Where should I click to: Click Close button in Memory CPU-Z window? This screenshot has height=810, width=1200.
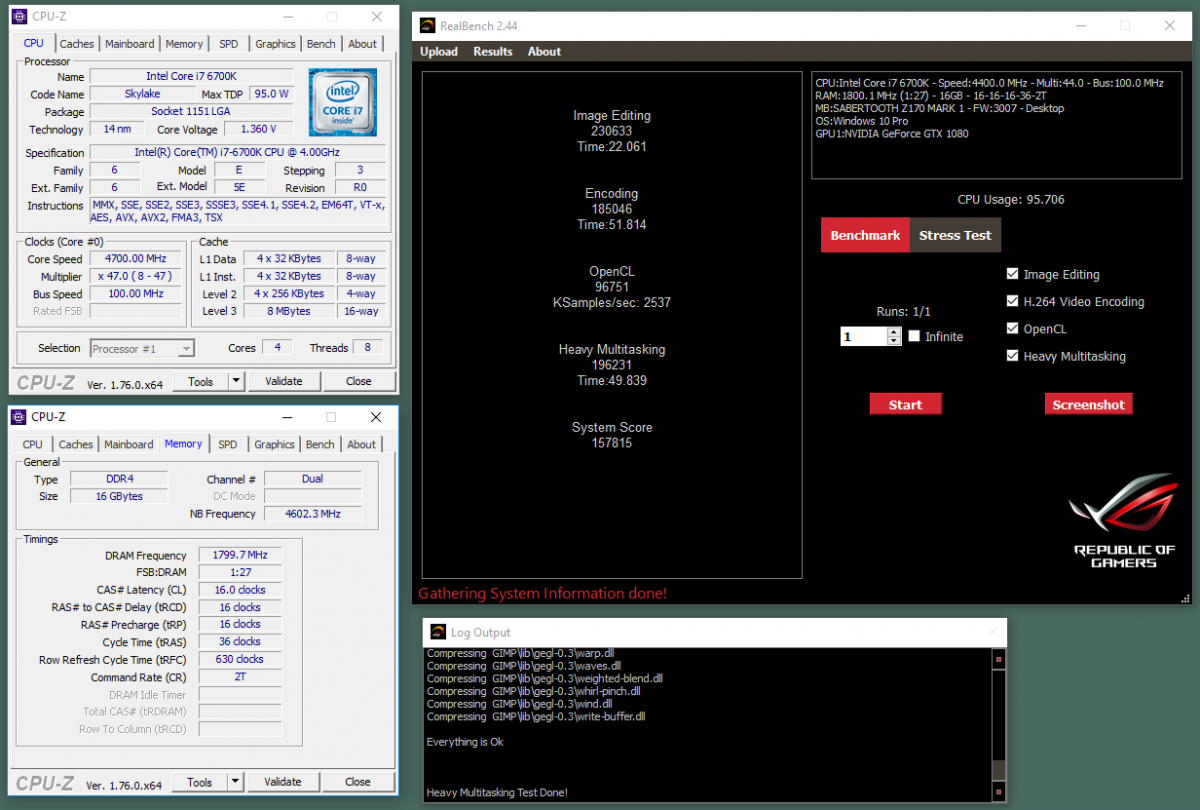(357, 782)
